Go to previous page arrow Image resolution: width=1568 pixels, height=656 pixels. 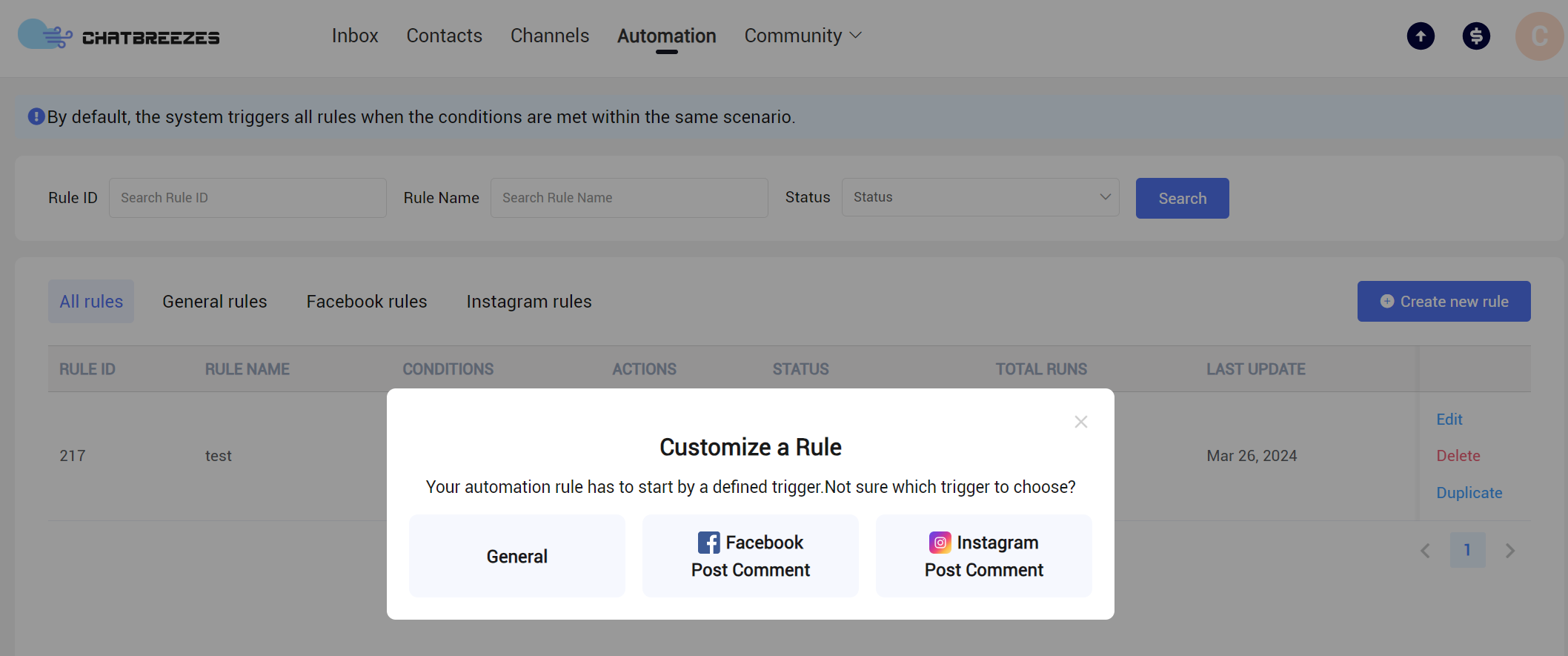click(1425, 550)
